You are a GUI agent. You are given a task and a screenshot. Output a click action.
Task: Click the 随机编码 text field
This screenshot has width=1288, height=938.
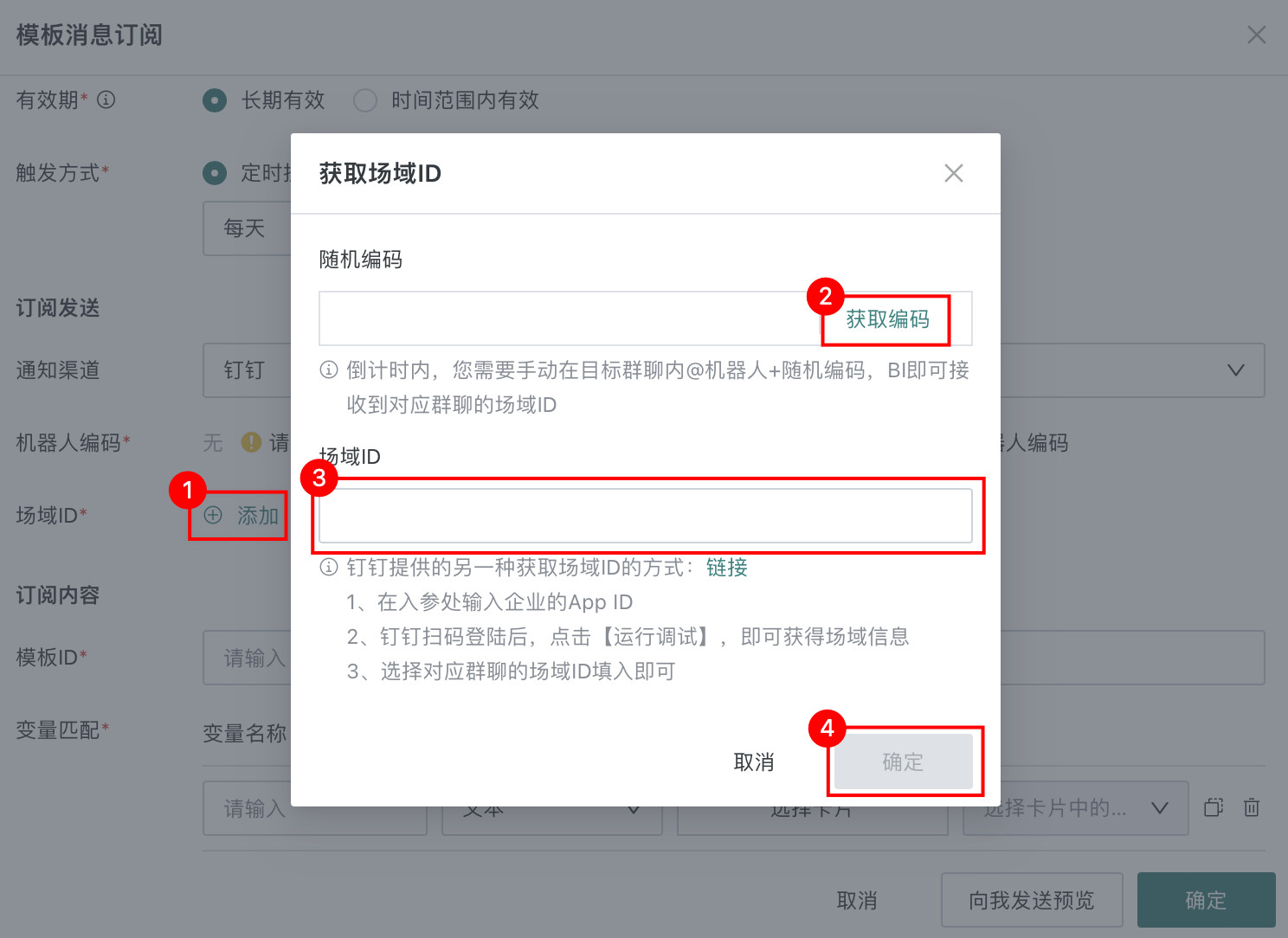click(x=570, y=318)
